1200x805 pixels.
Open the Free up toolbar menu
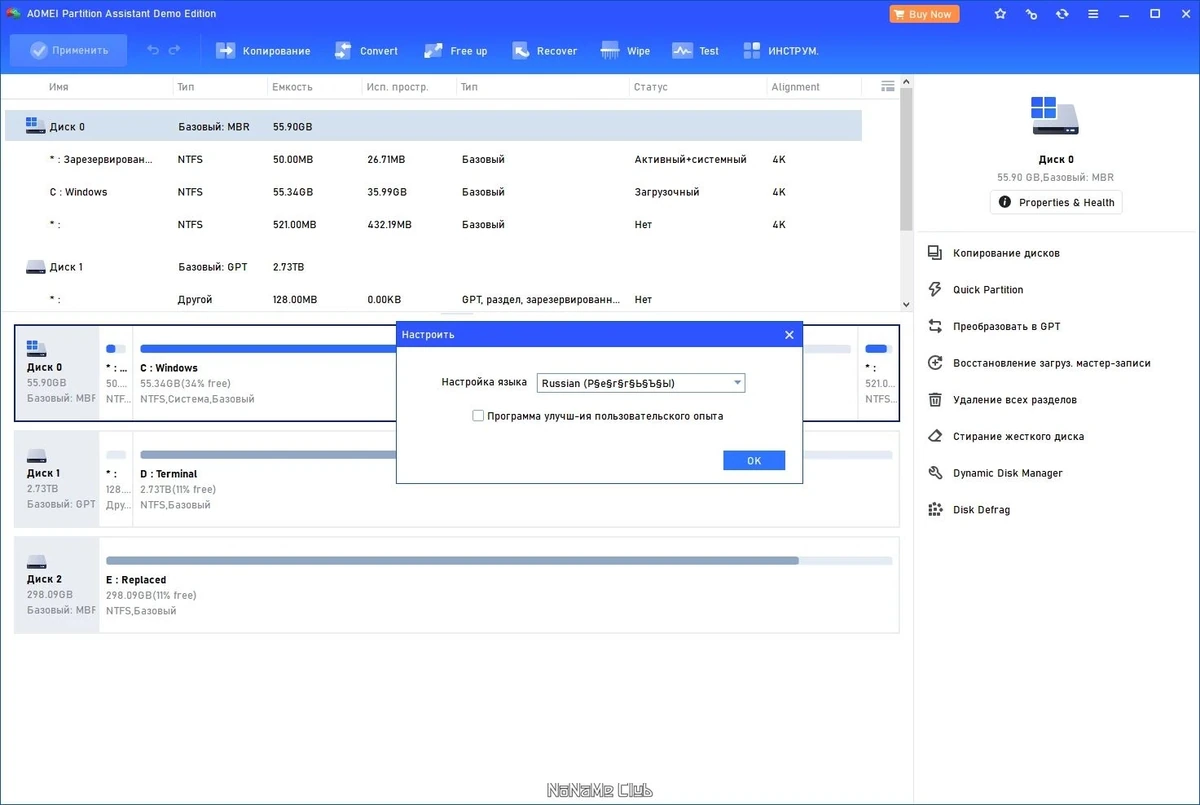tap(455, 51)
